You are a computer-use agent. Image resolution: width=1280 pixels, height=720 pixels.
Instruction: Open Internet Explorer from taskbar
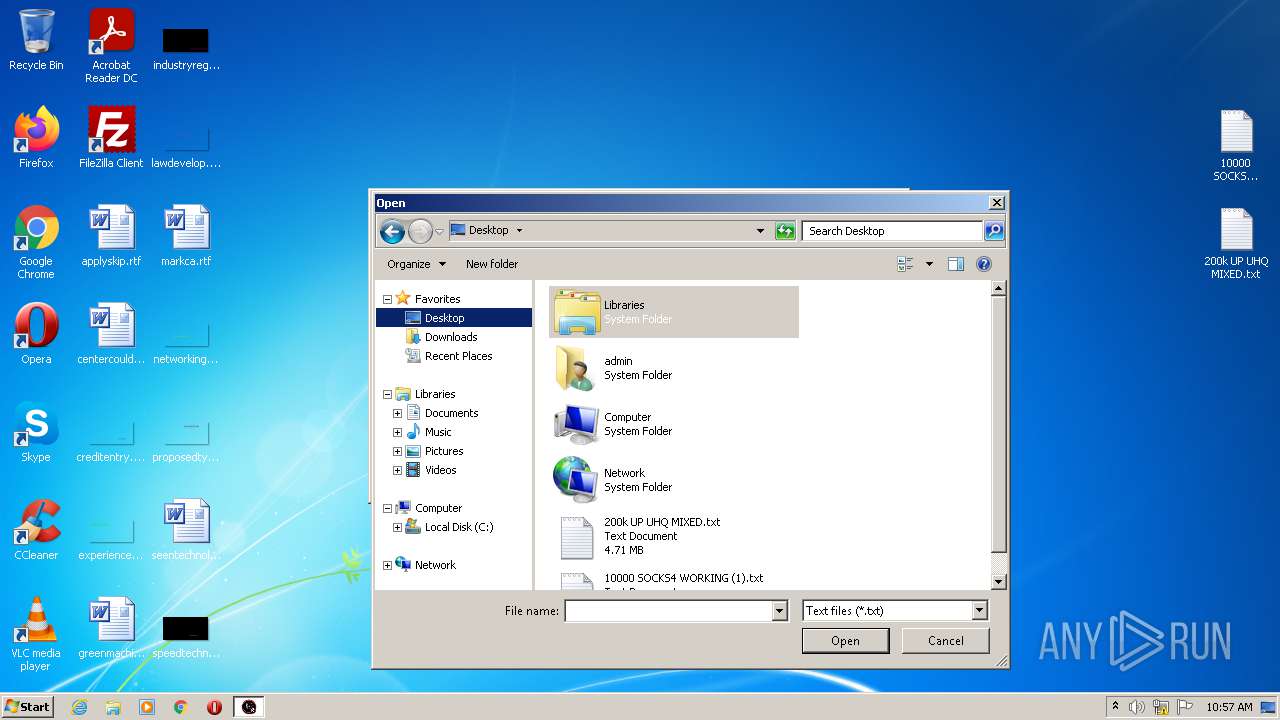point(79,707)
